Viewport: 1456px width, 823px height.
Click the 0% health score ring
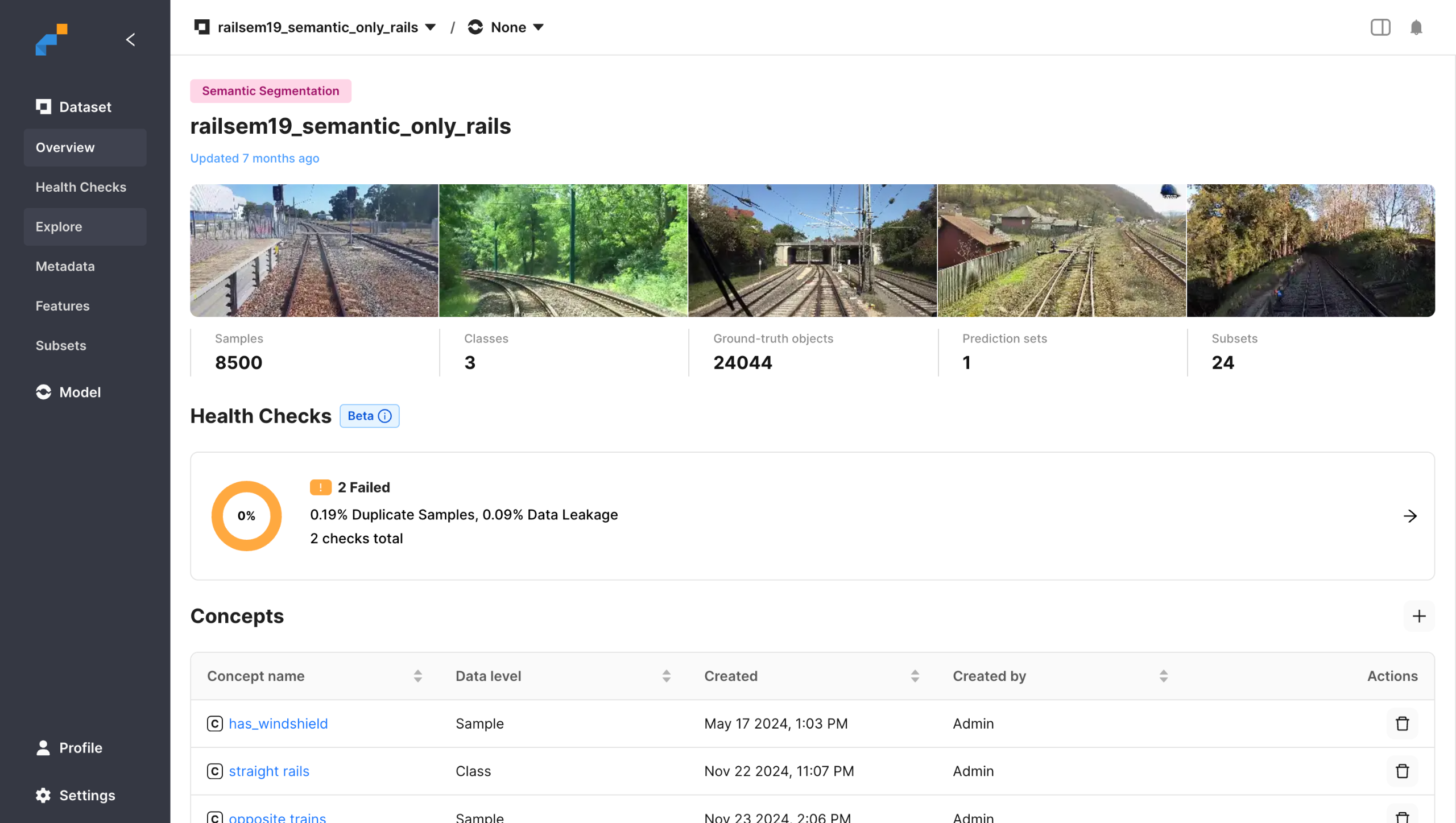pos(246,516)
